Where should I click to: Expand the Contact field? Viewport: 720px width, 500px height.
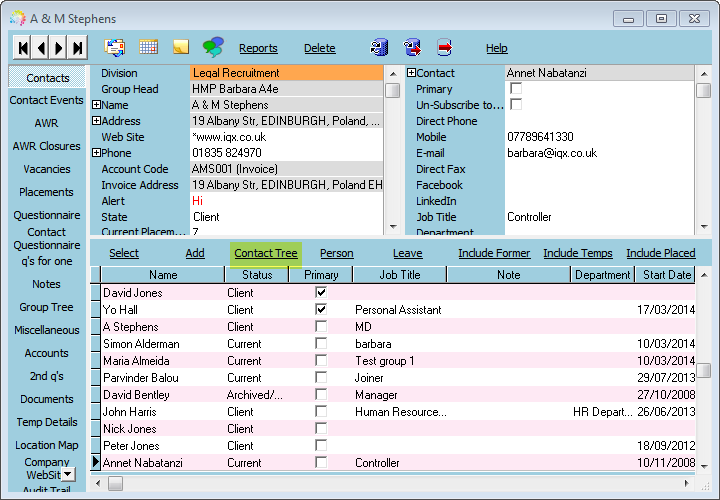point(411,73)
